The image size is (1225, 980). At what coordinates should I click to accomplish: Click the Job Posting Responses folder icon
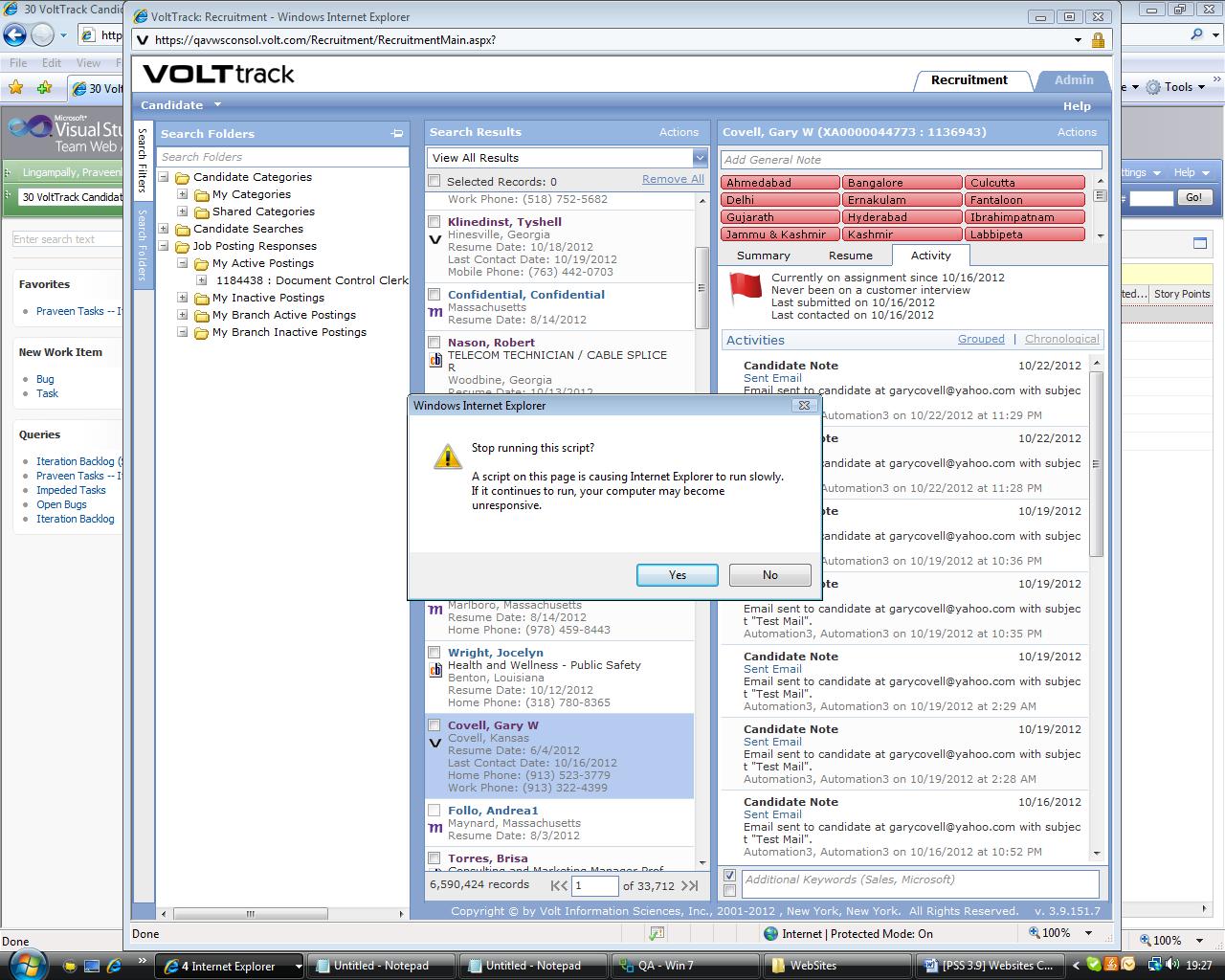coord(182,246)
